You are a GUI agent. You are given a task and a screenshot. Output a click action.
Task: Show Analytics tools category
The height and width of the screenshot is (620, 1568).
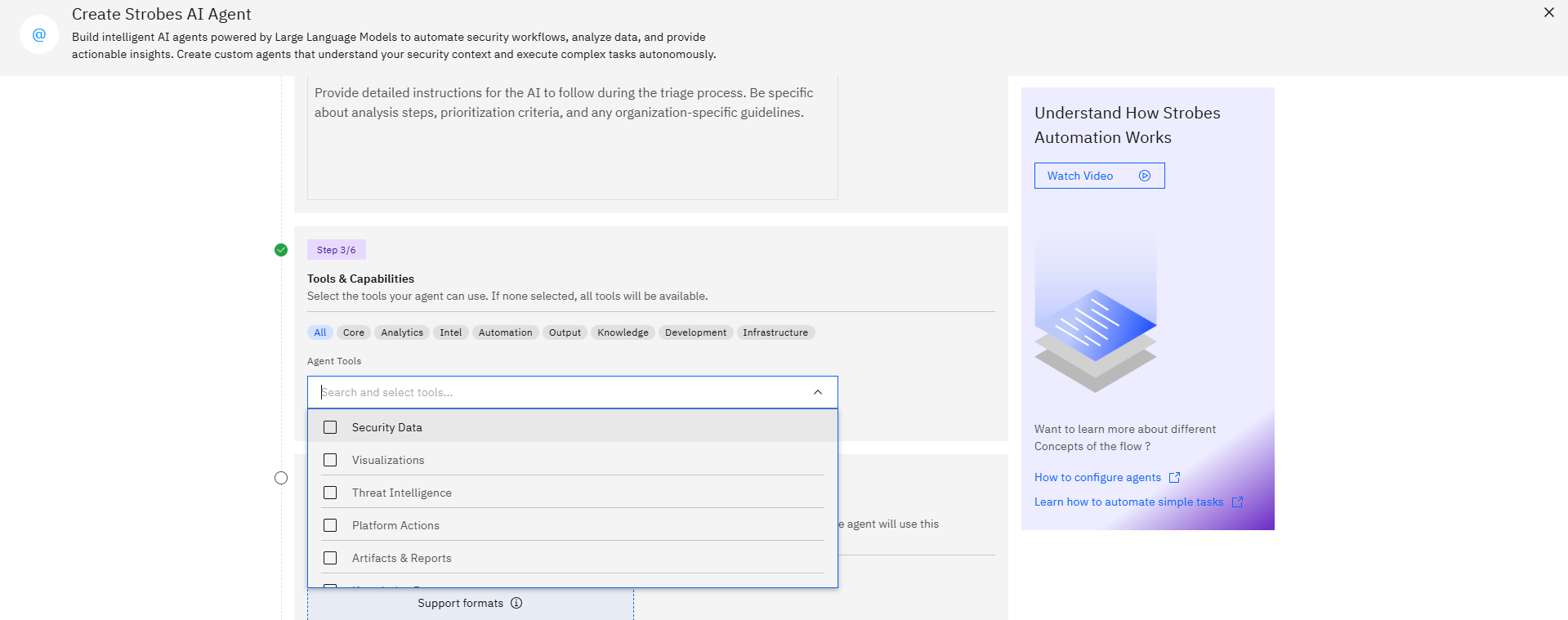pyautogui.click(x=402, y=332)
